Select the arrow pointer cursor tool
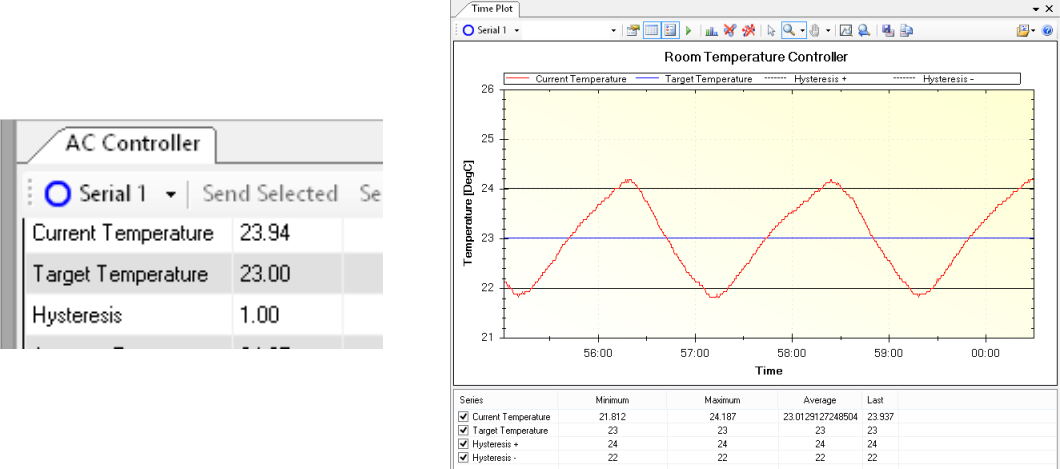Screen dimensions: 1060x469 (x=771, y=31)
